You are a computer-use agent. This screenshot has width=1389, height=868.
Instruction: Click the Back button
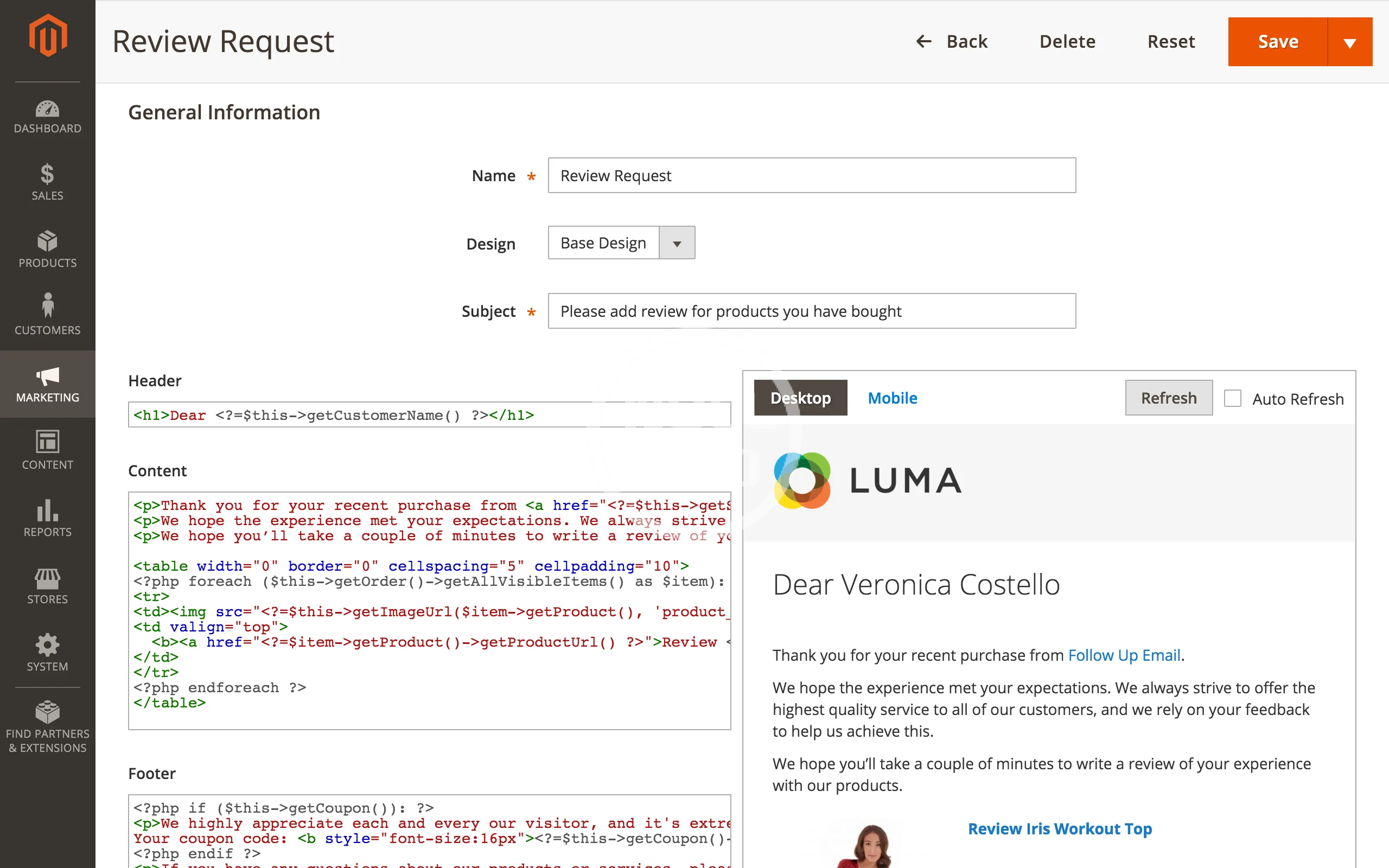[x=952, y=41]
